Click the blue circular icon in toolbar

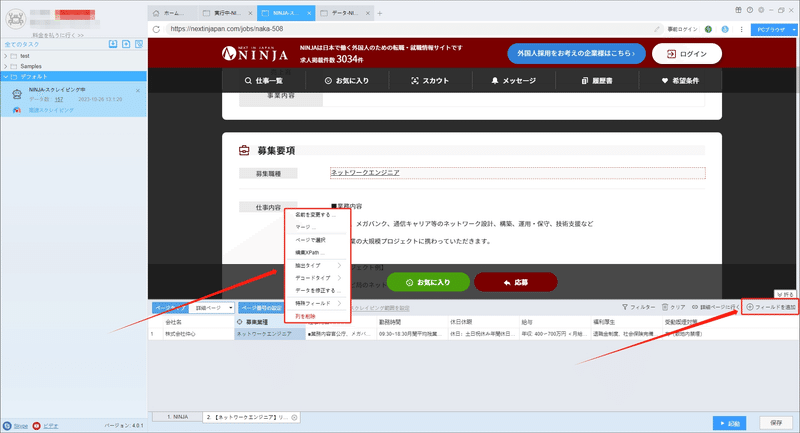point(725,29)
